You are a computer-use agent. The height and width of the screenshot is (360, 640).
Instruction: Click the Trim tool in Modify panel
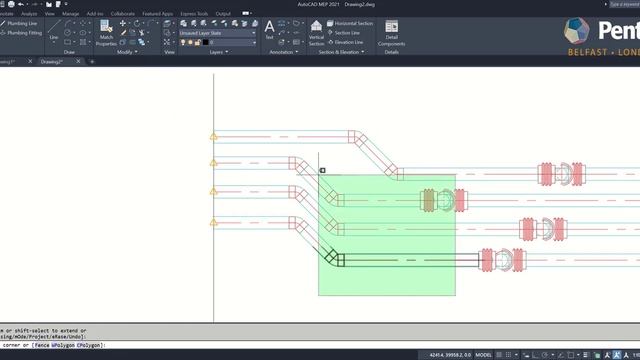[x=142, y=33]
